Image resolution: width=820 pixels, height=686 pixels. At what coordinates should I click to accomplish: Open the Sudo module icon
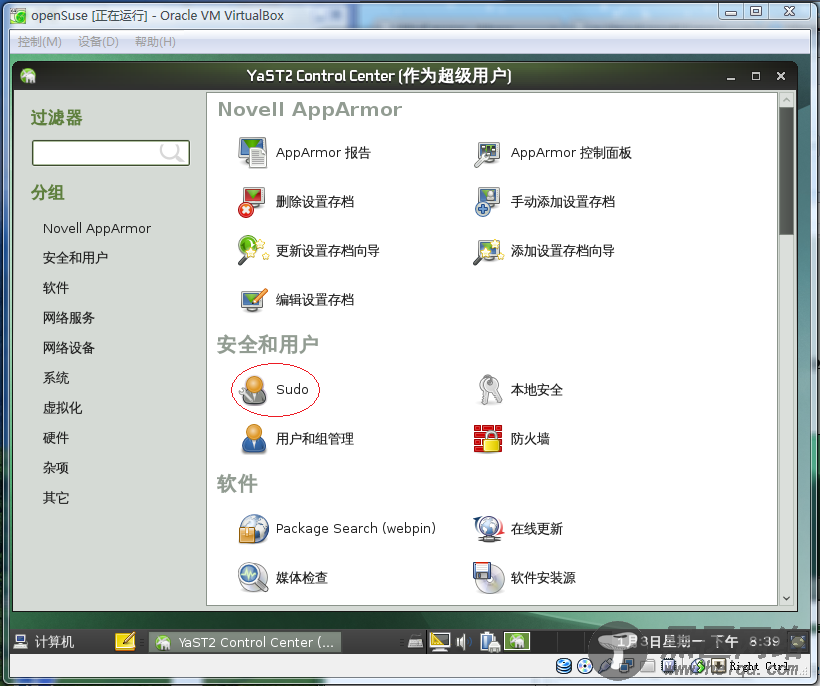[254, 390]
